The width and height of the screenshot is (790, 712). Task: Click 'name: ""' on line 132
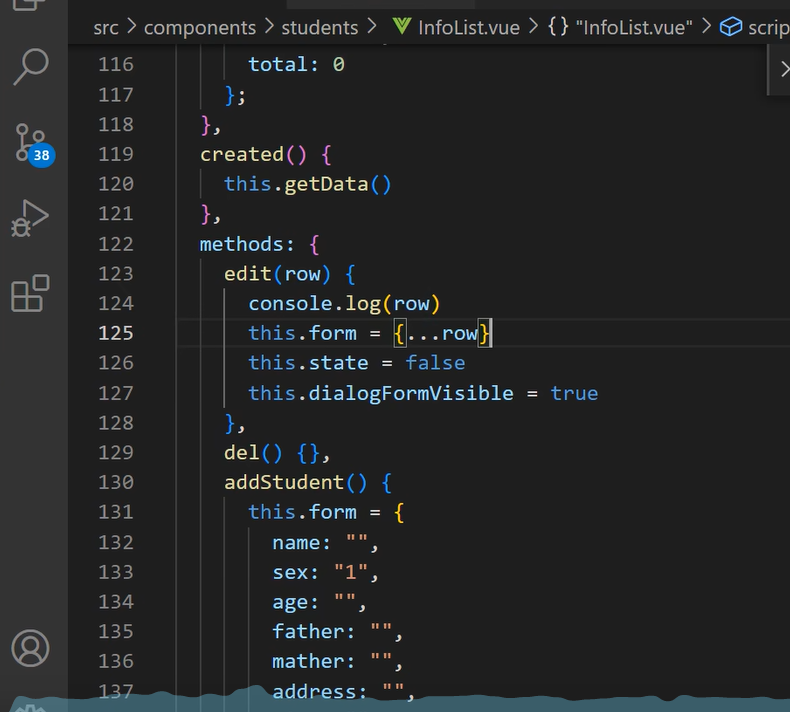pos(320,543)
